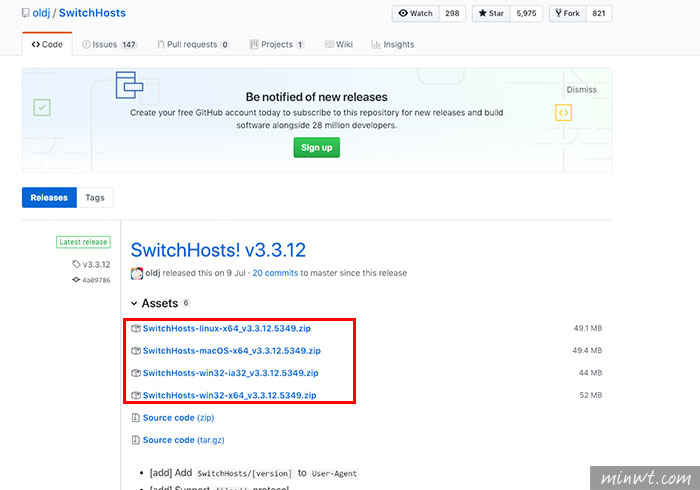Download SwitchHosts-win32-x64_v3.3.12.5349.zip
Viewport: 700px width, 490px height.
point(229,395)
